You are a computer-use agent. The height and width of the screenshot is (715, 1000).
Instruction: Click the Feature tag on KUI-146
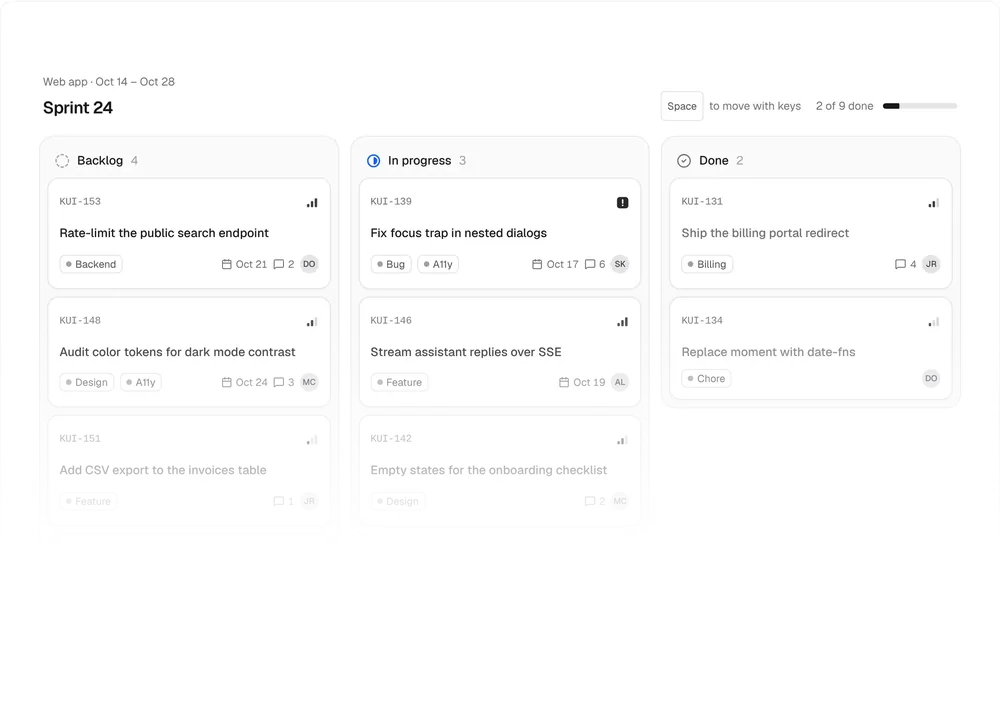point(399,382)
